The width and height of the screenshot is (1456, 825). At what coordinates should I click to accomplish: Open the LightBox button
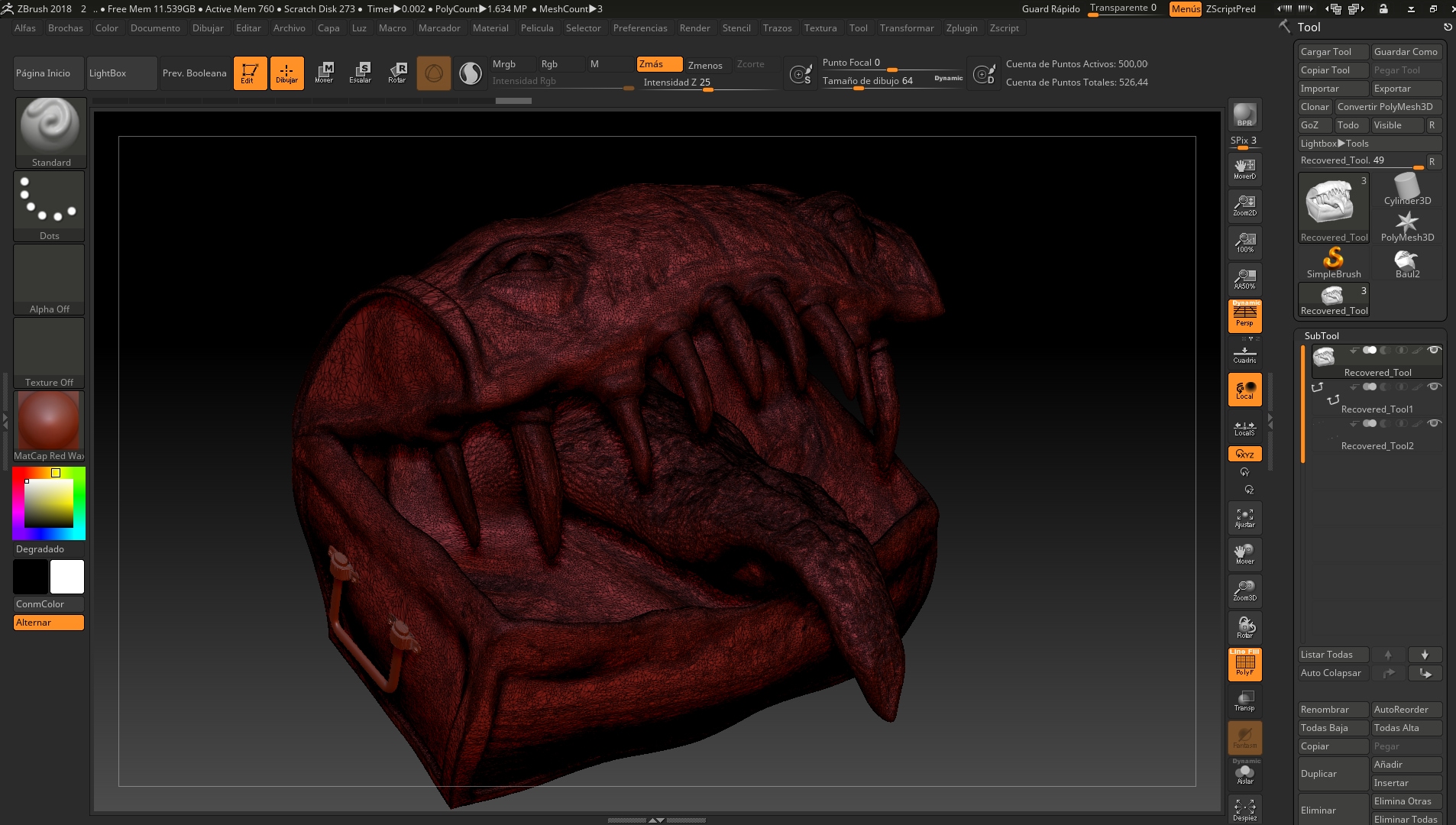pos(122,73)
